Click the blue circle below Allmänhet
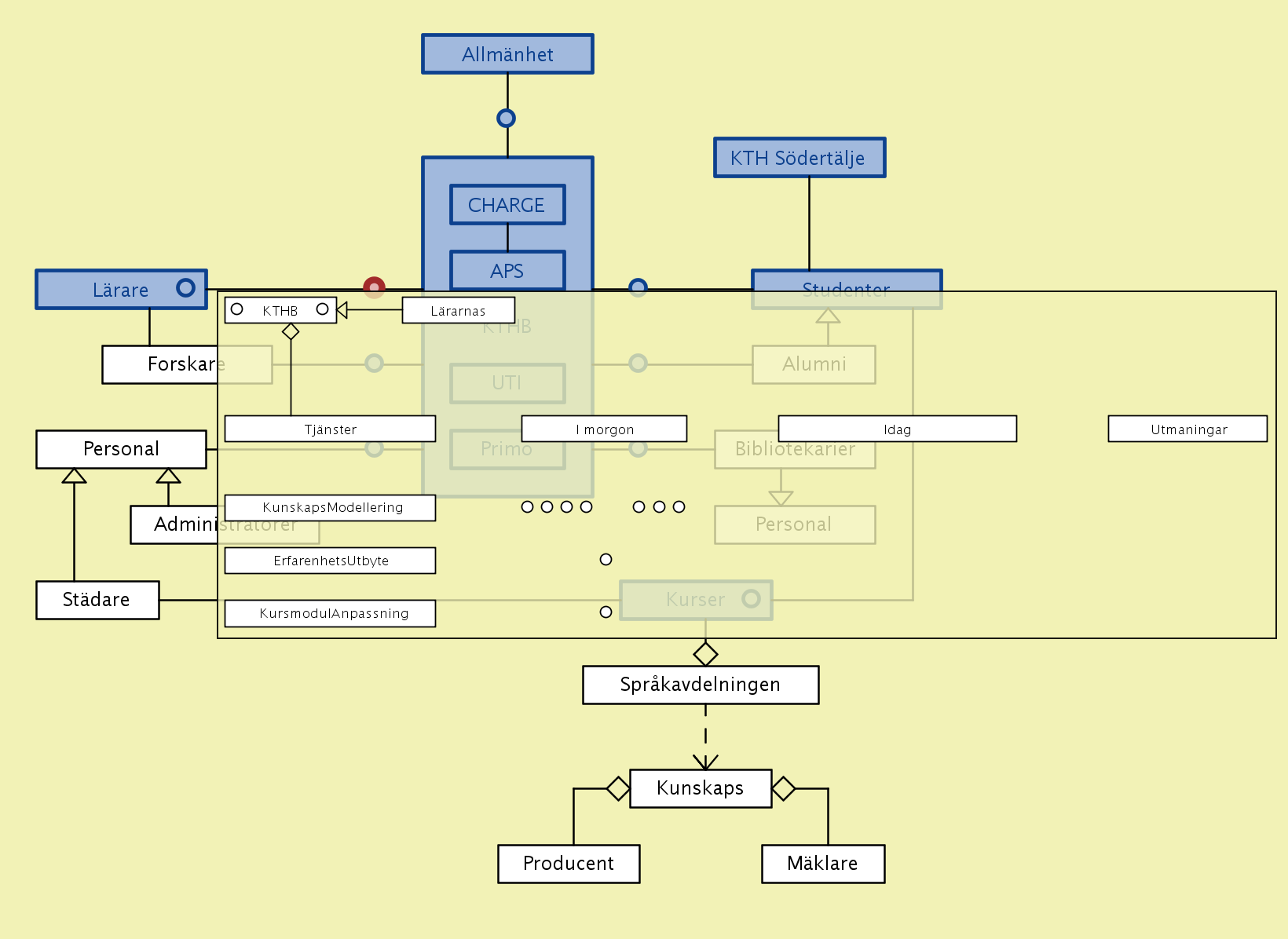The height and width of the screenshot is (939, 1288). point(507,119)
